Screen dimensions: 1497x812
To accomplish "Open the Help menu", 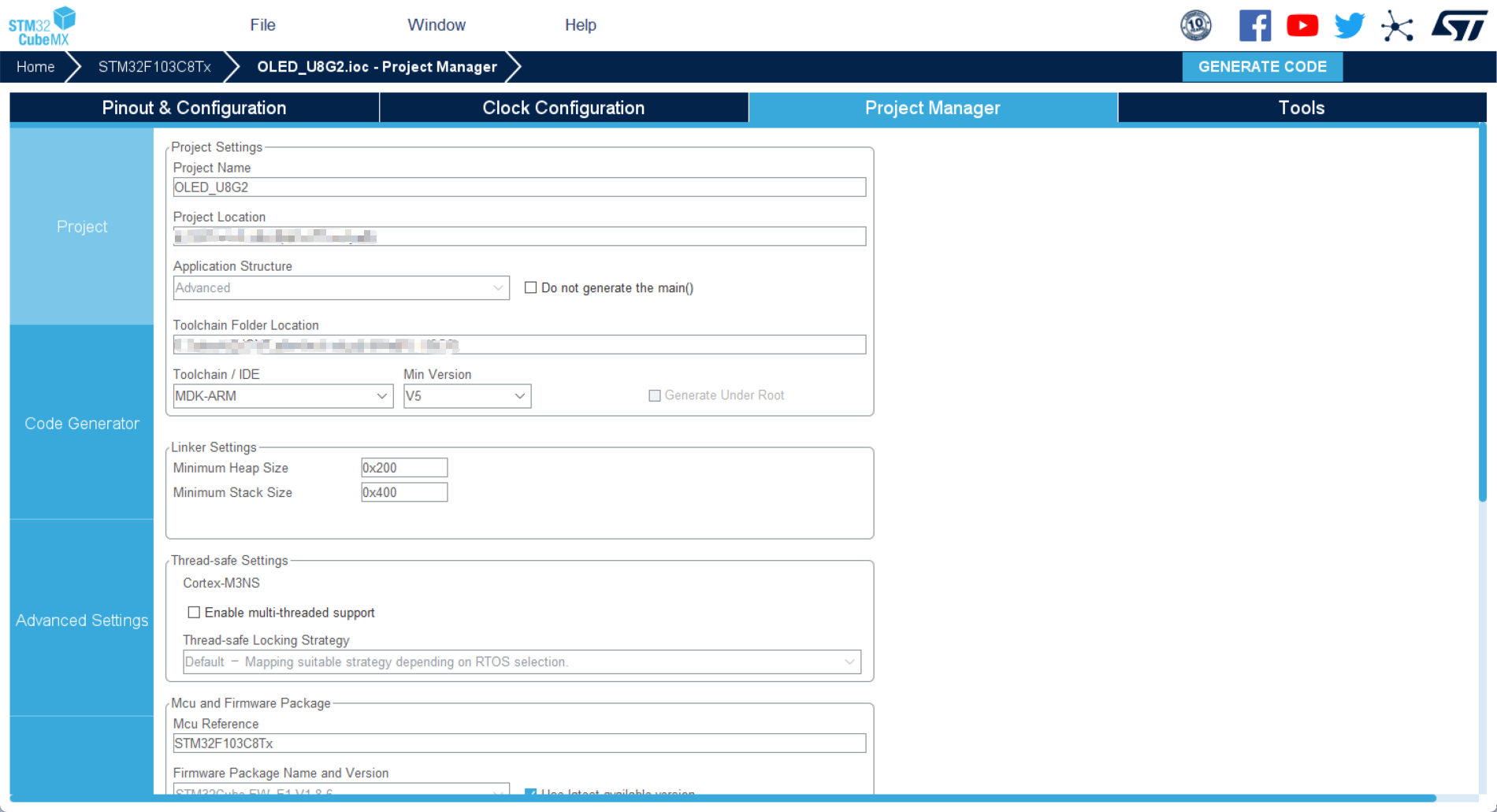I will pyautogui.click(x=581, y=25).
